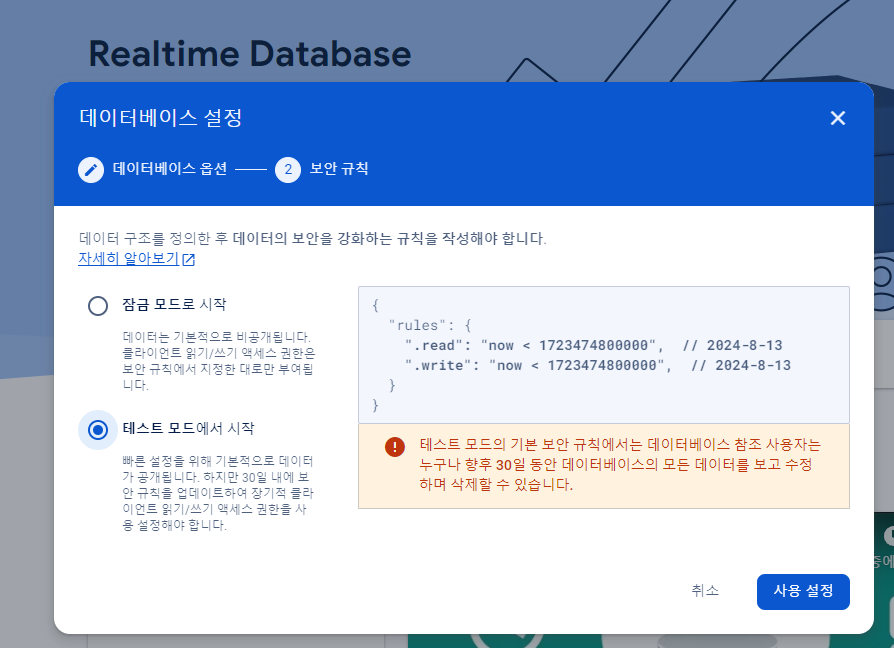
Task: Select the 테스트 모드에서 시작 radio button
Action: [x=97, y=430]
